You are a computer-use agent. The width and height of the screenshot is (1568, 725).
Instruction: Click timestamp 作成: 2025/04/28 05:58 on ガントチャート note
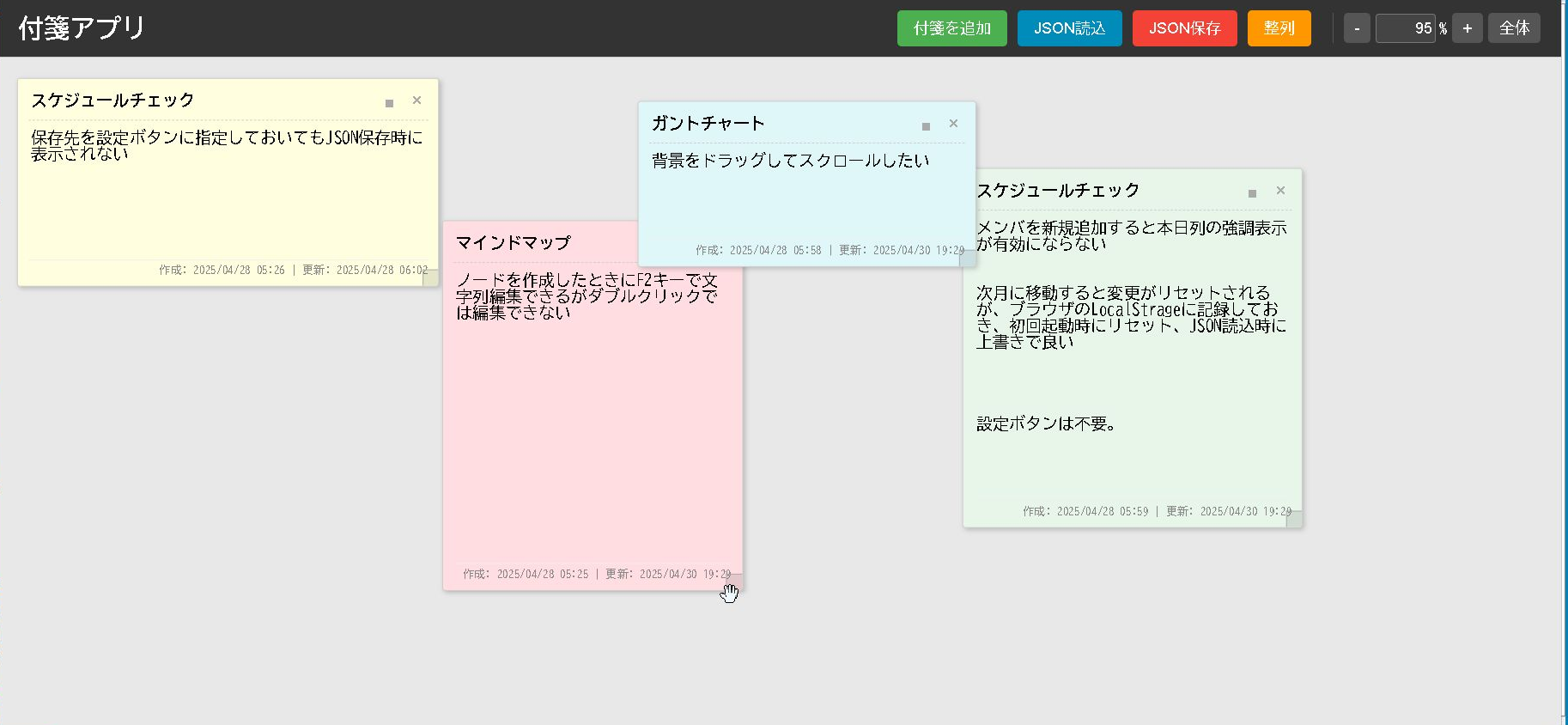(758, 250)
